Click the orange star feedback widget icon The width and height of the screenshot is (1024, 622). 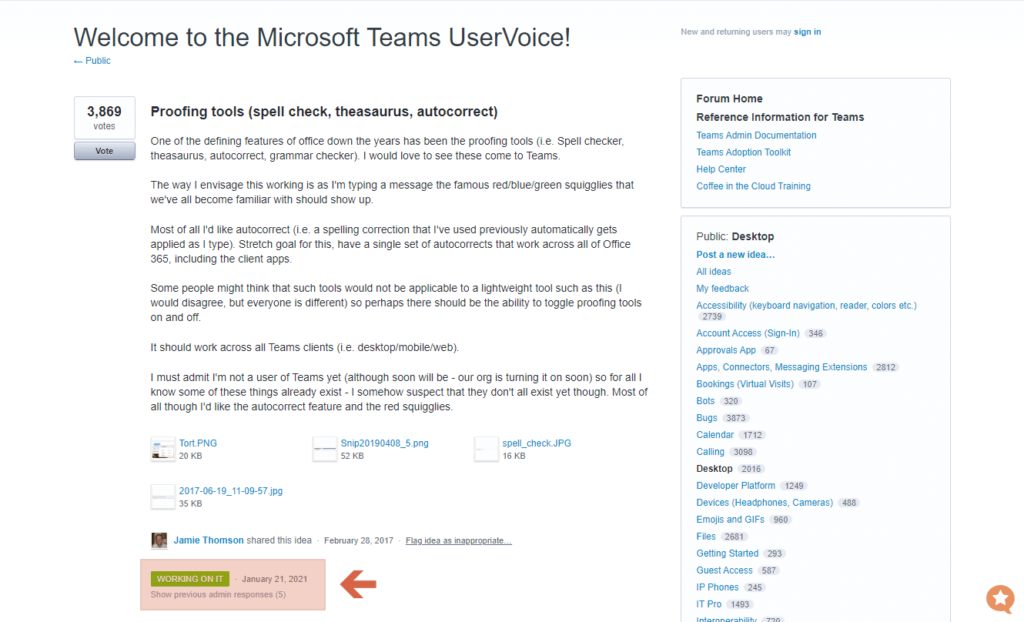tap(1000, 598)
